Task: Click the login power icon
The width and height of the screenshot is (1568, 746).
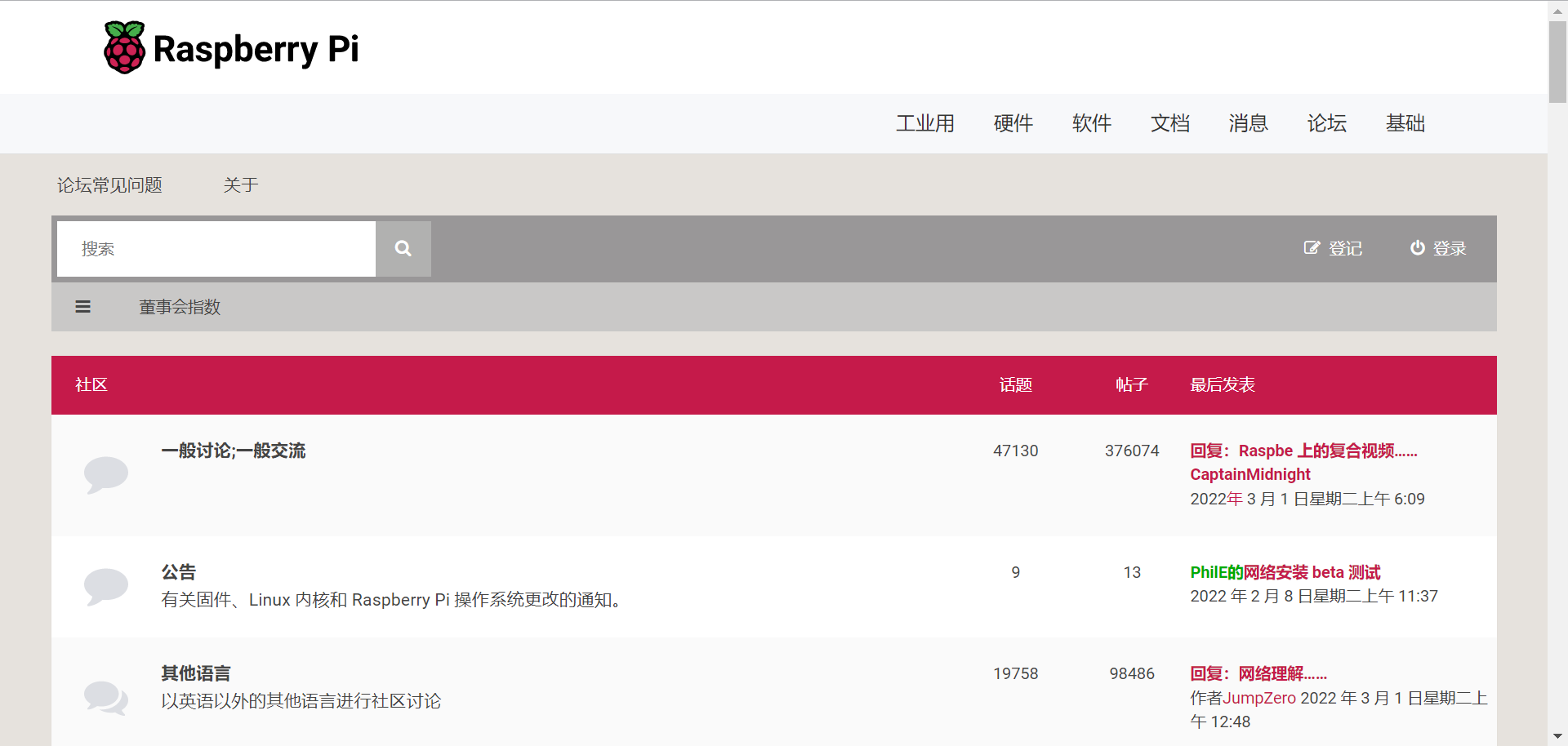Action: coord(1418,248)
